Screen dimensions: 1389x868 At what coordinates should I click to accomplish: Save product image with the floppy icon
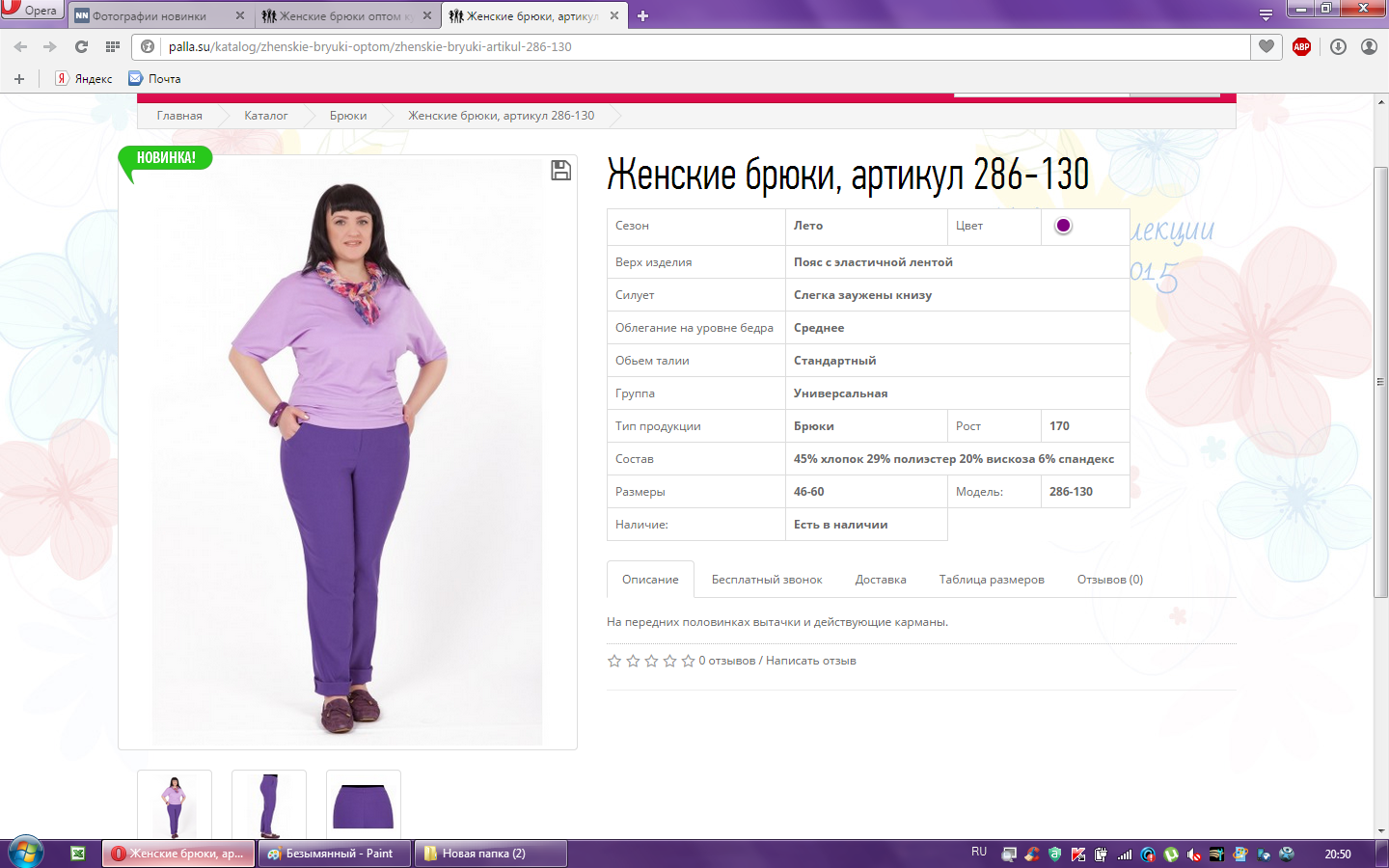pos(560,171)
